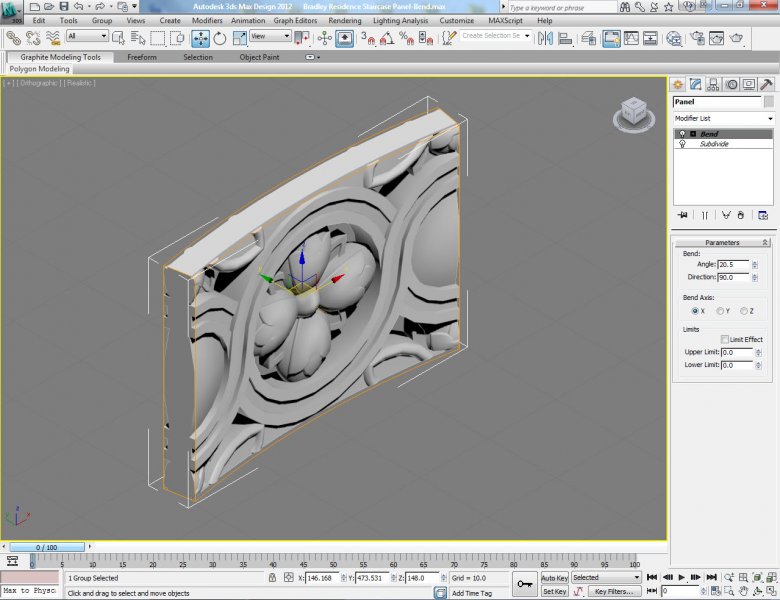Viewport: 780px width, 600px height.
Task: Switch to the Object Paint ribbon tab
Action: pyautogui.click(x=259, y=57)
